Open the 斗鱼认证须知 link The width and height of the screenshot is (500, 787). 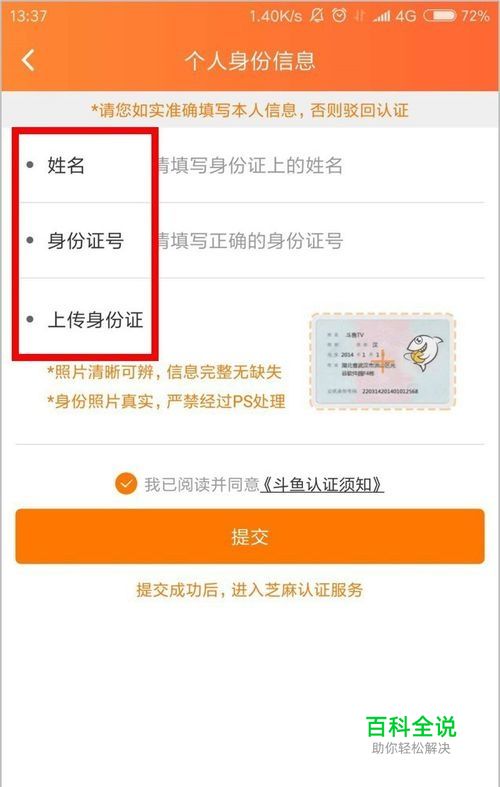click(322, 484)
